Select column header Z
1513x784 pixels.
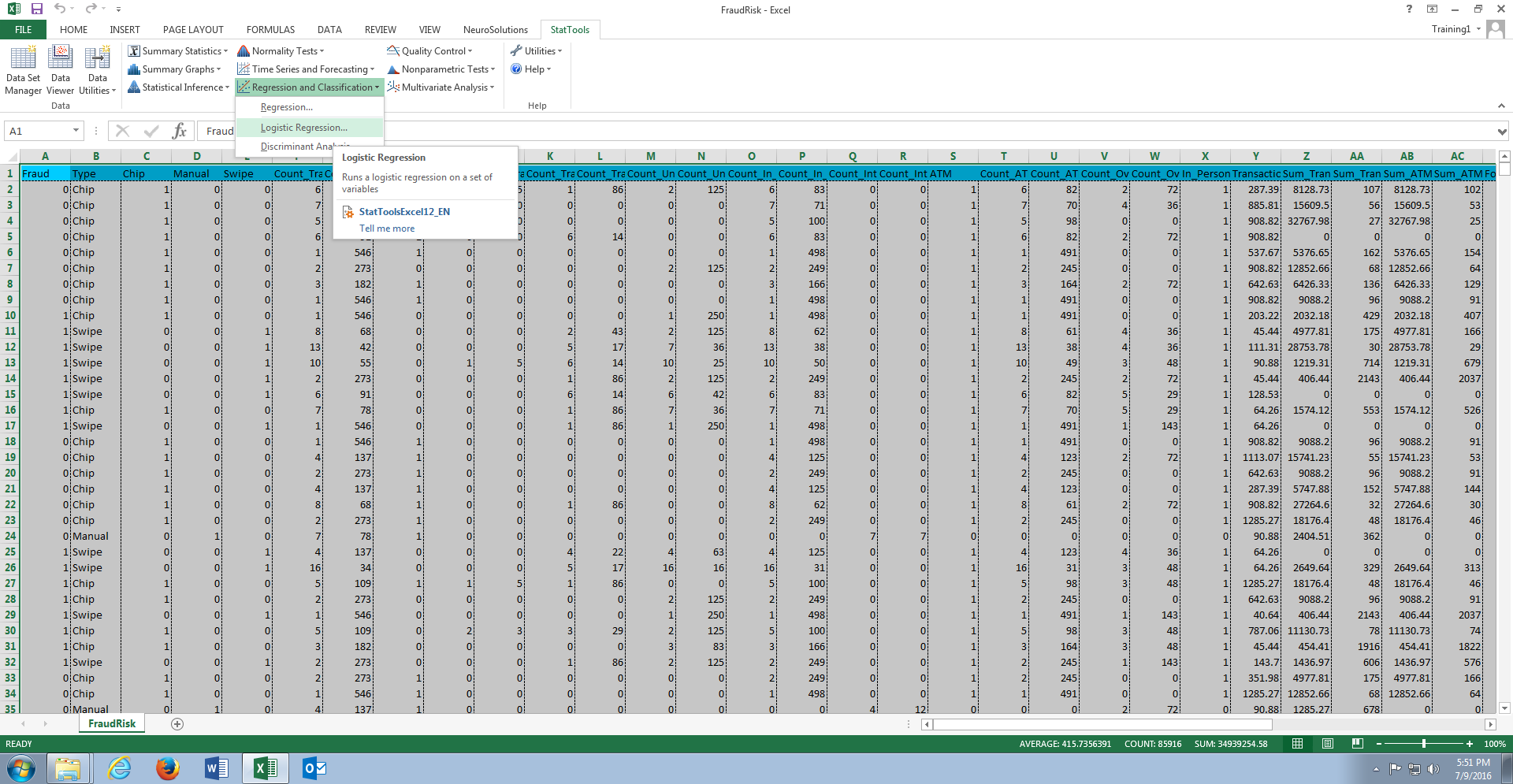pyautogui.click(x=1306, y=156)
